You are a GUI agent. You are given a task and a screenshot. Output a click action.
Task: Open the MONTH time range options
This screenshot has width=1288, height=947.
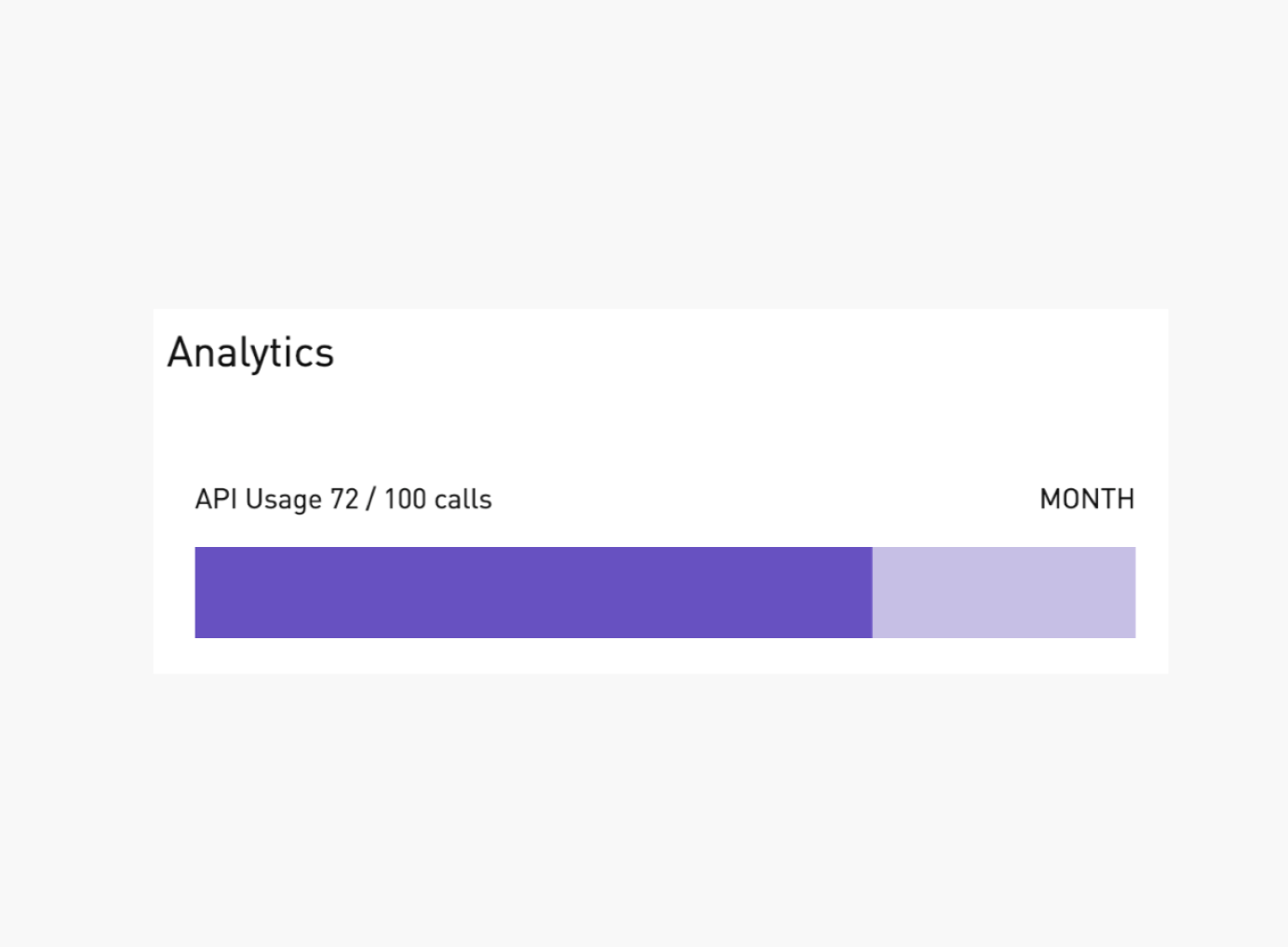[x=1085, y=499]
